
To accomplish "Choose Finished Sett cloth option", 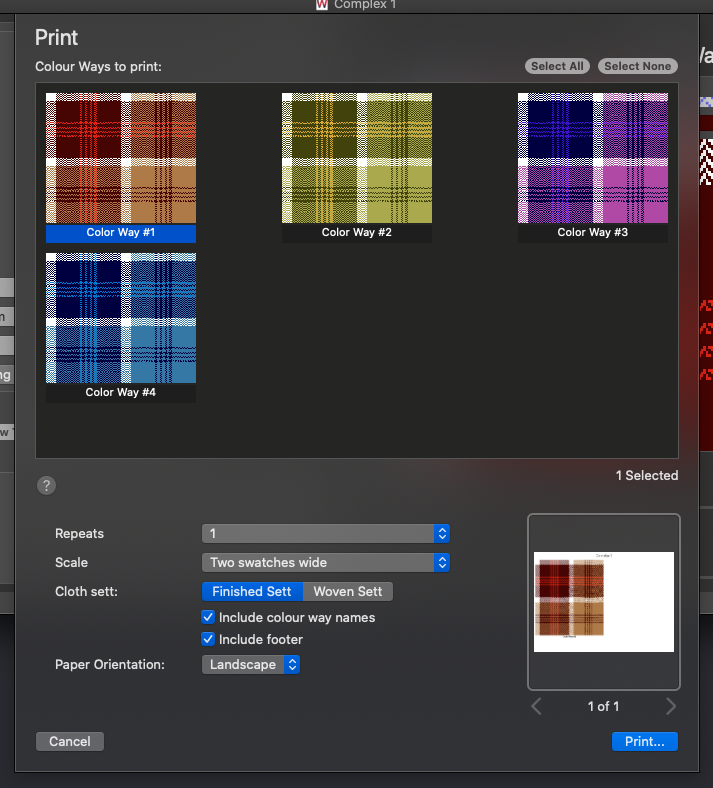I will pyautogui.click(x=252, y=592).
